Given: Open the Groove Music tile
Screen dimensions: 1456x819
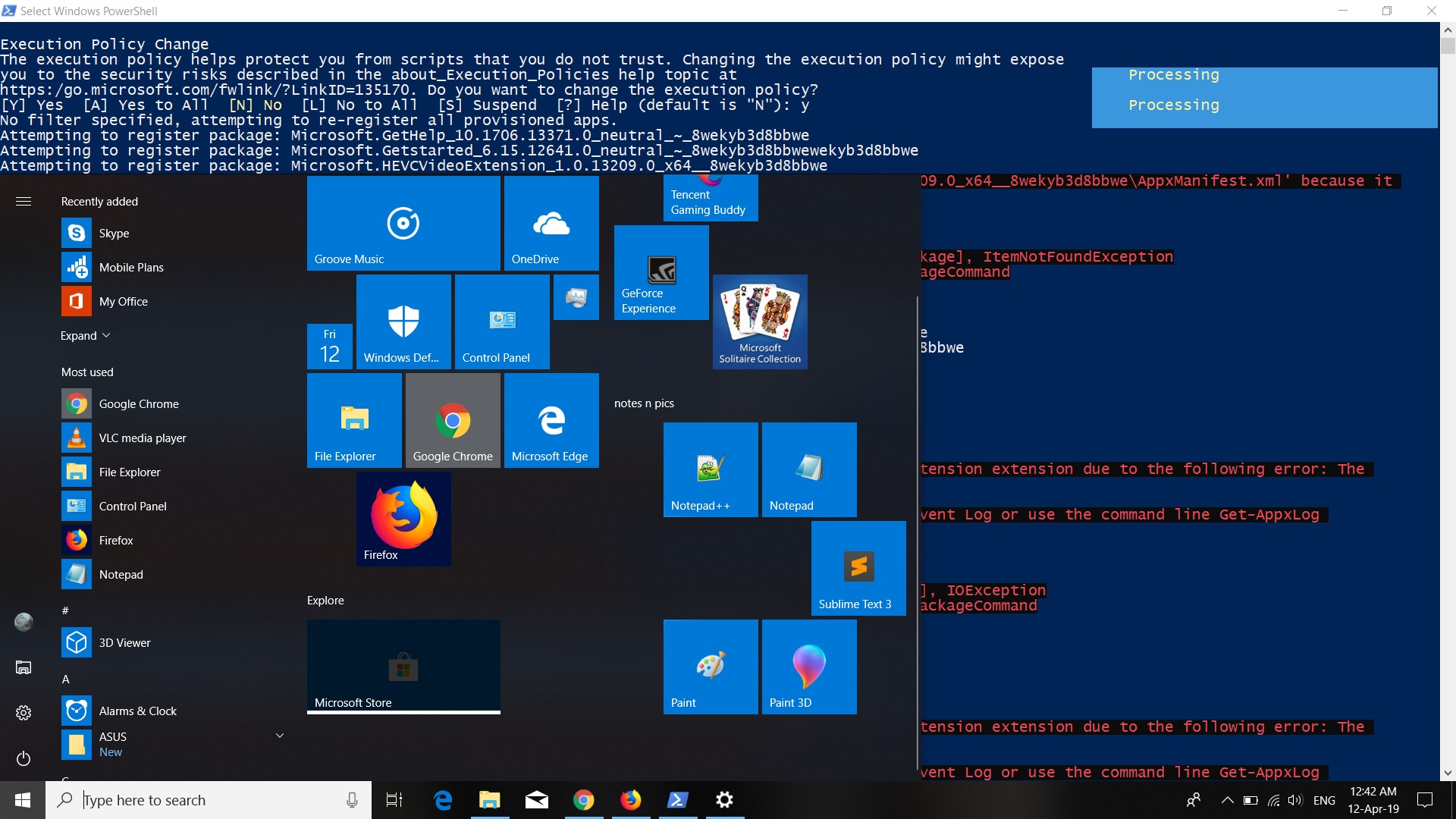Looking at the screenshot, I should (403, 224).
